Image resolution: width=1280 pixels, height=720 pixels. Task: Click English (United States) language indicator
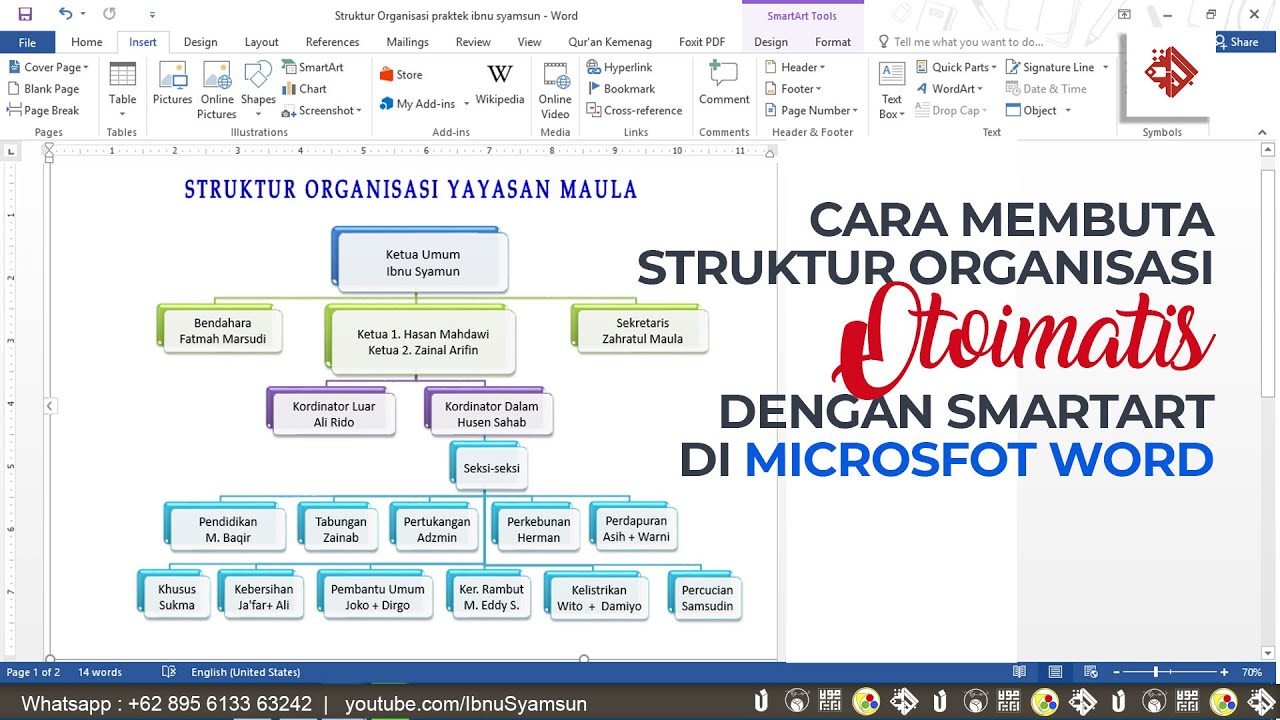pyautogui.click(x=245, y=672)
